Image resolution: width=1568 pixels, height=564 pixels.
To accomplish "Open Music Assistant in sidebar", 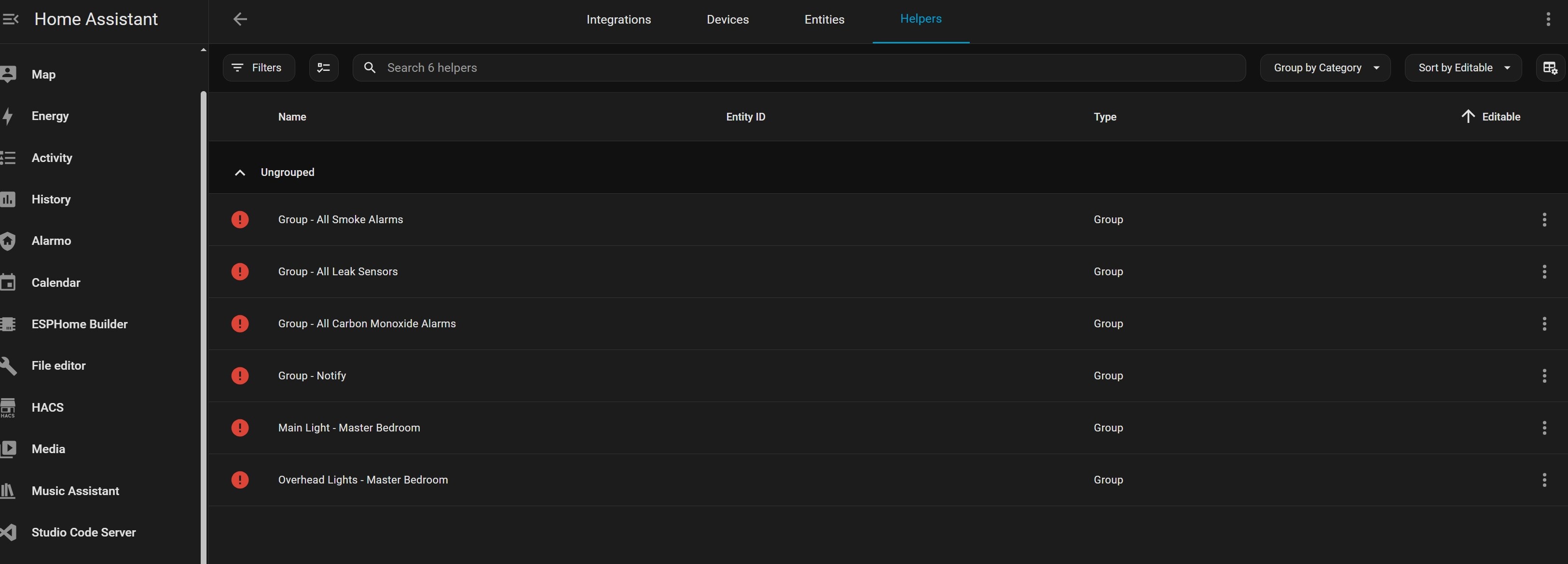I will pyautogui.click(x=75, y=491).
